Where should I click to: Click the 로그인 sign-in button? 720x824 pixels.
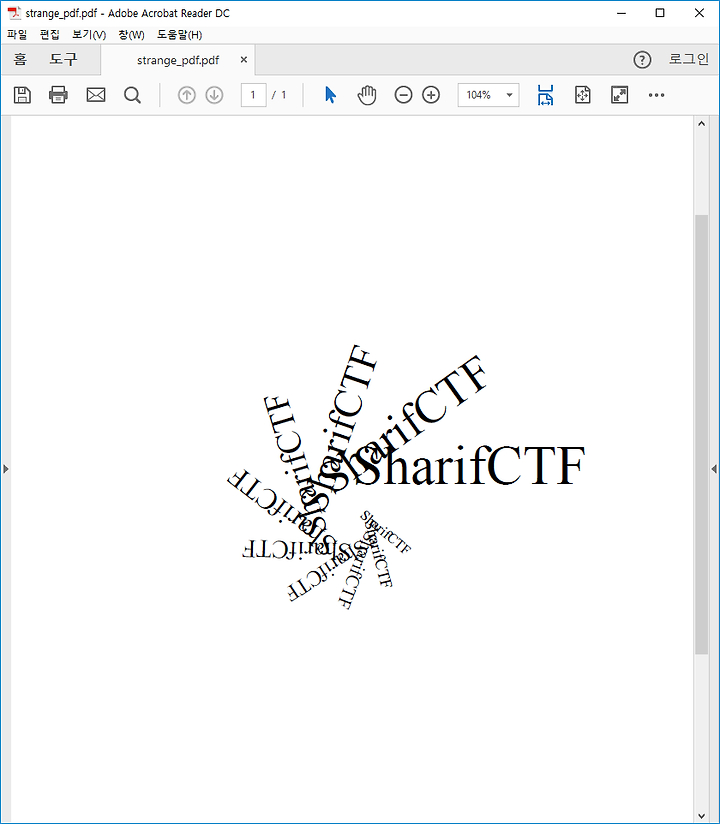tap(688, 59)
